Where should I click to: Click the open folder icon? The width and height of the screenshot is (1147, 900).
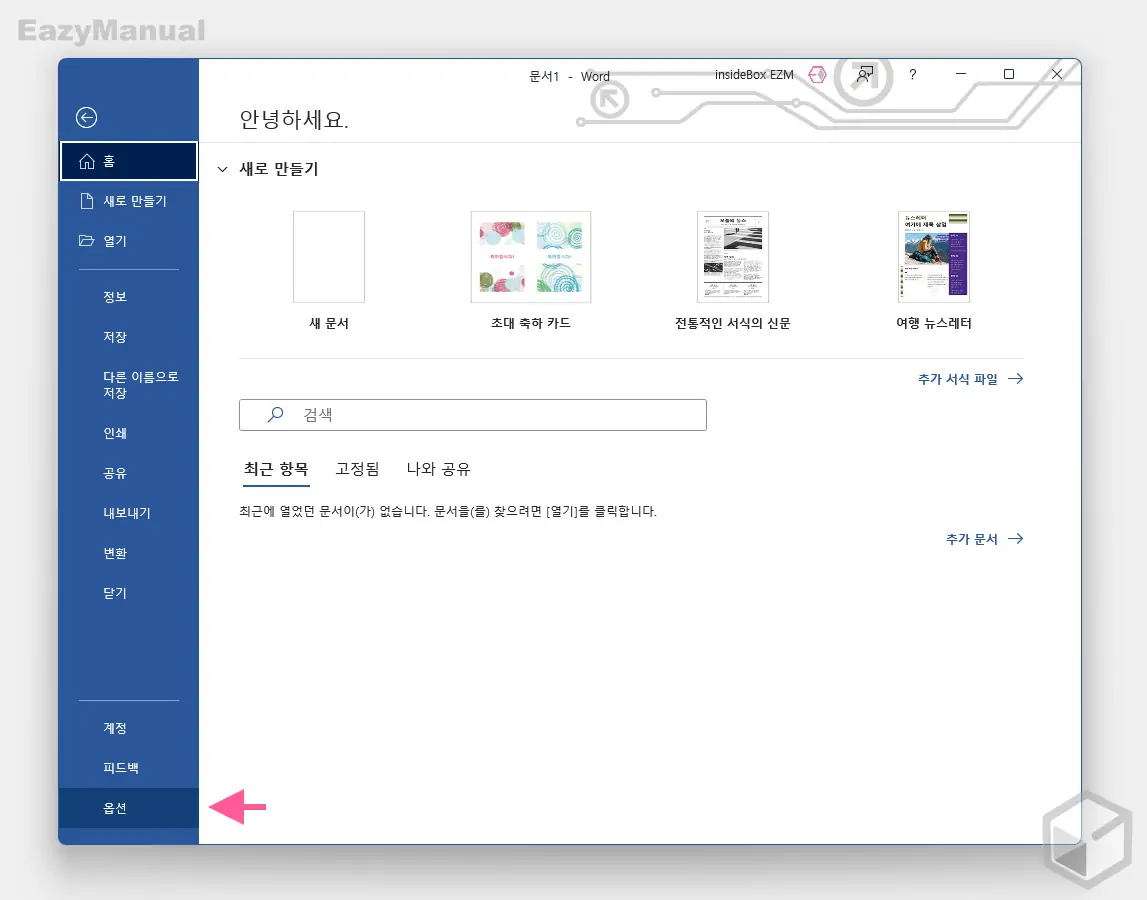87,241
